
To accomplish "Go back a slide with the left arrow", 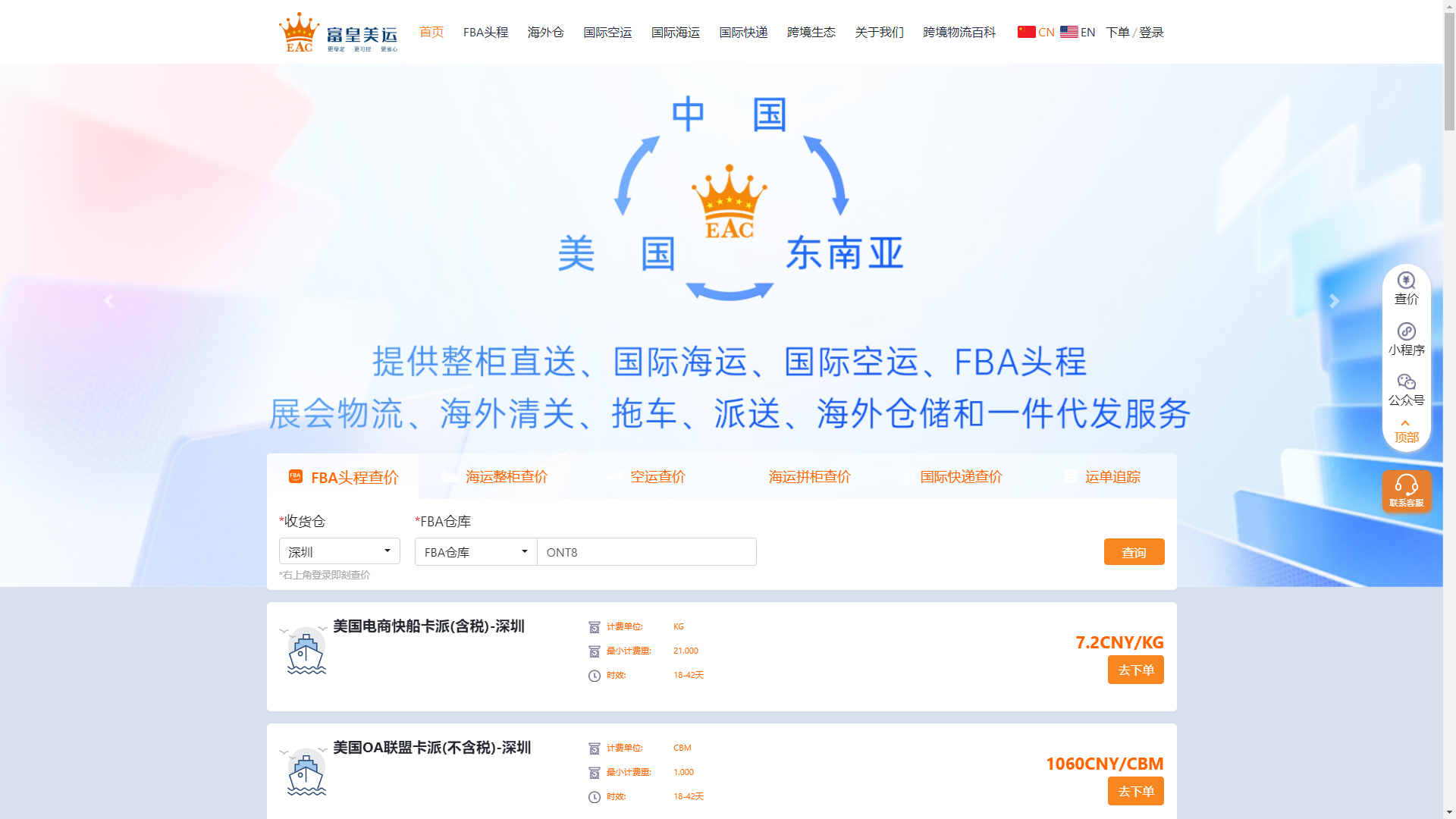I will (108, 301).
